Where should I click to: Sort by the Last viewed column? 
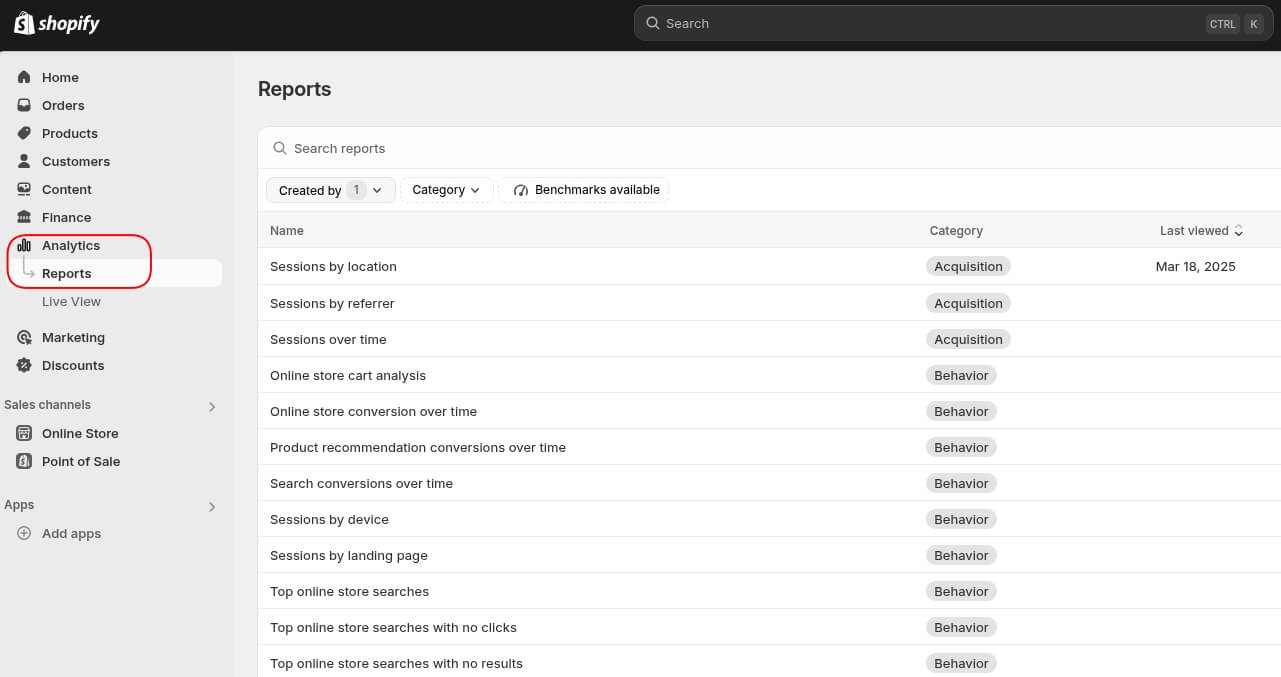coord(1201,230)
